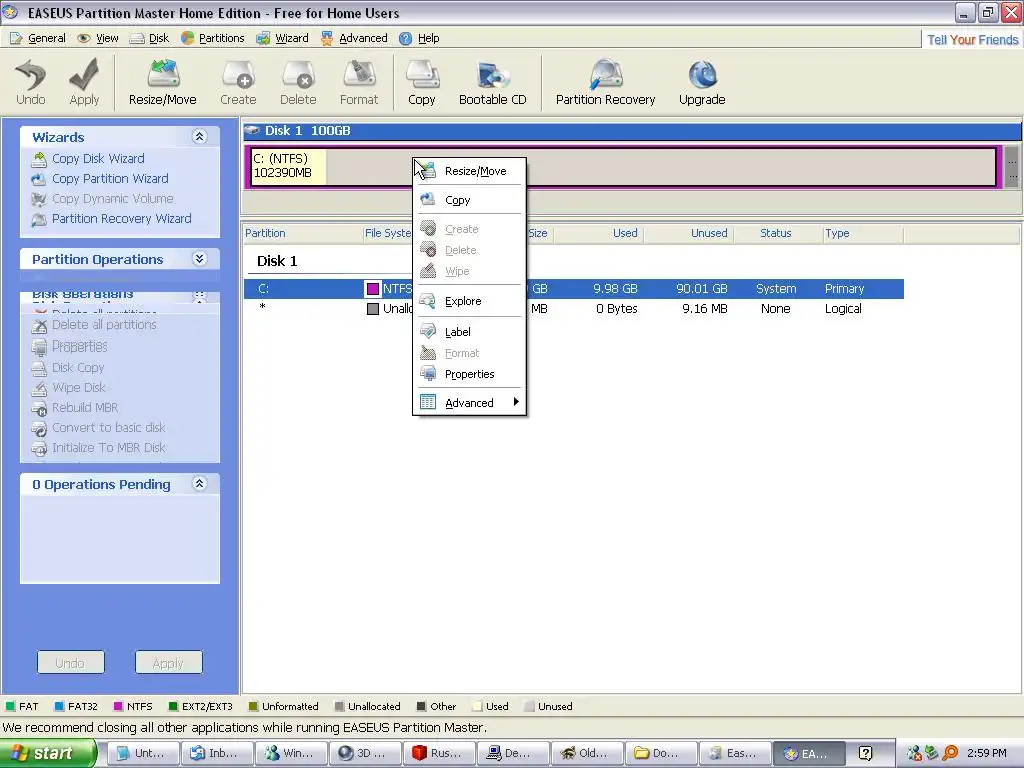Open the View menu

[99, 38]
